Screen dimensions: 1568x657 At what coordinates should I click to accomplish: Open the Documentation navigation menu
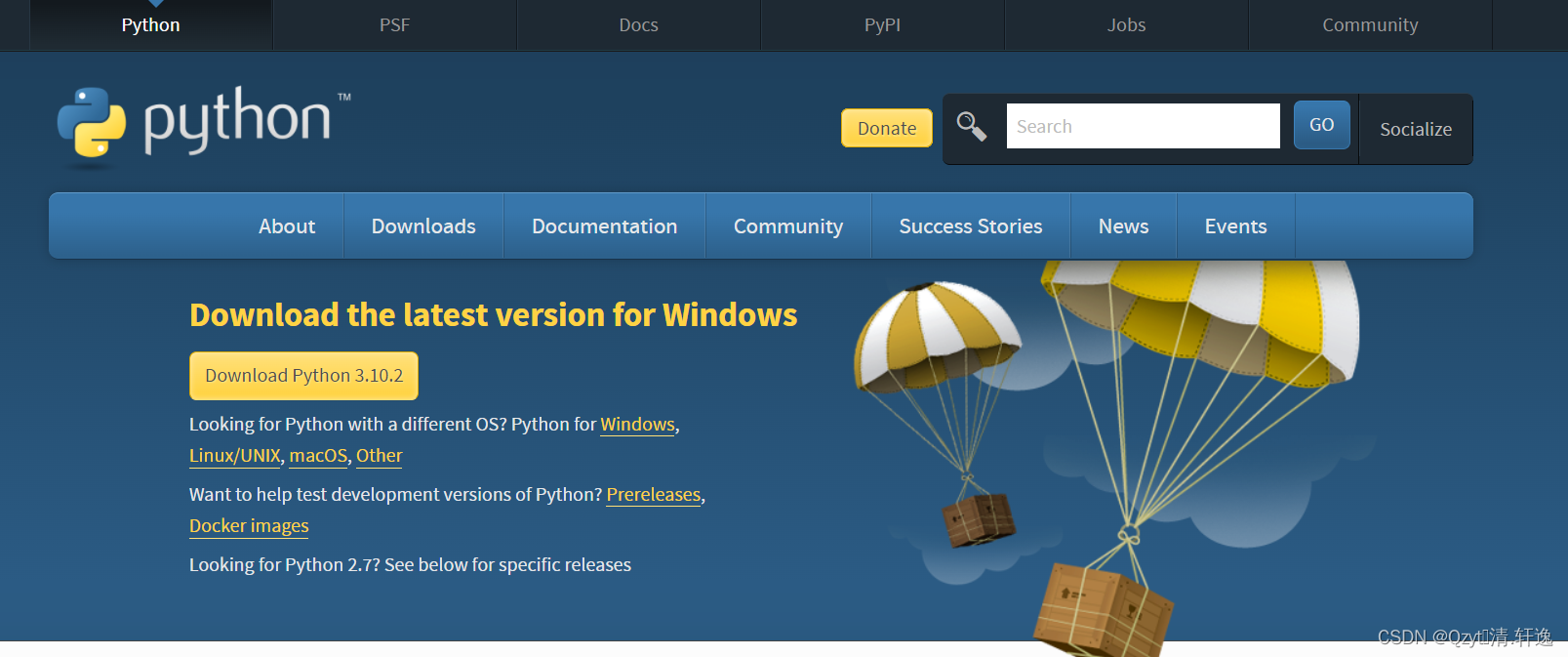tap(605, 226)
